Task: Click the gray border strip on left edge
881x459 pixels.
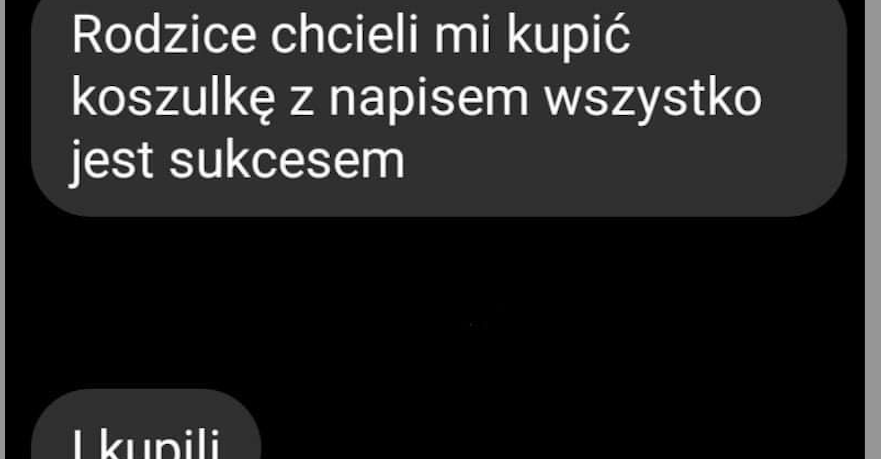Action: [x=2, y=229]
